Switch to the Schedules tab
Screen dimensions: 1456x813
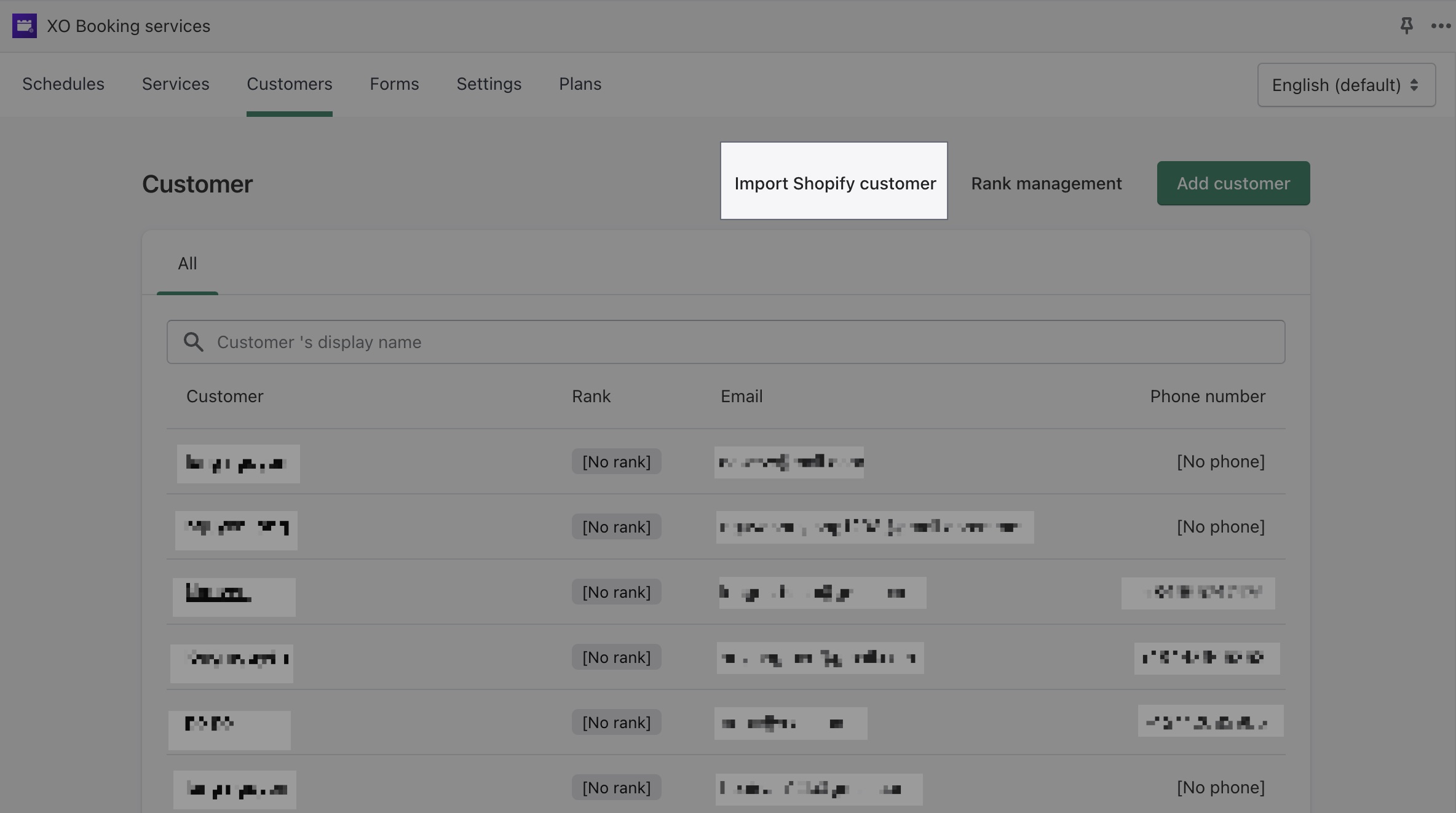tap(63, 84)
